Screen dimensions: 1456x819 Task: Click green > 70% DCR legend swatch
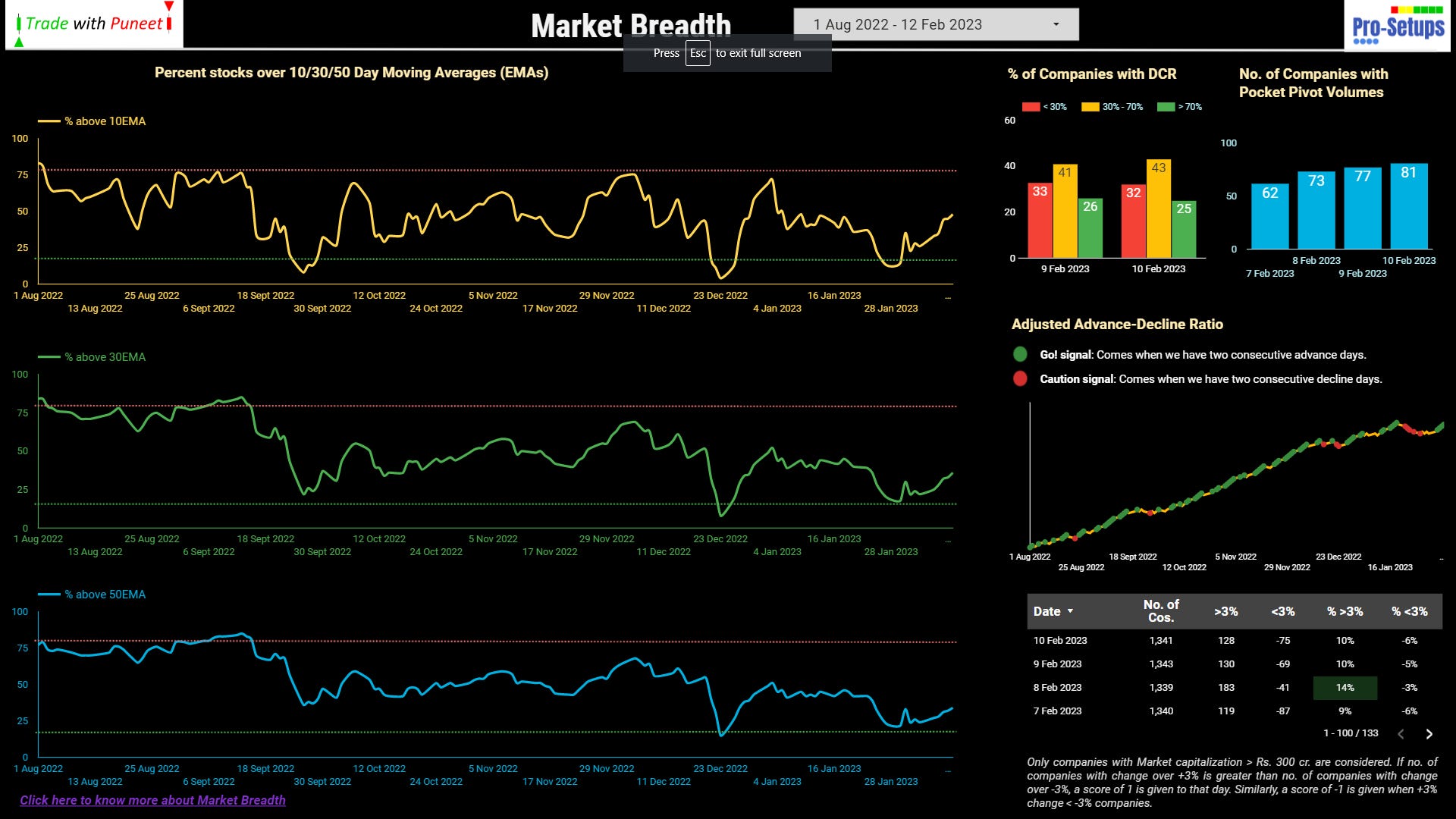[1166, 107]
